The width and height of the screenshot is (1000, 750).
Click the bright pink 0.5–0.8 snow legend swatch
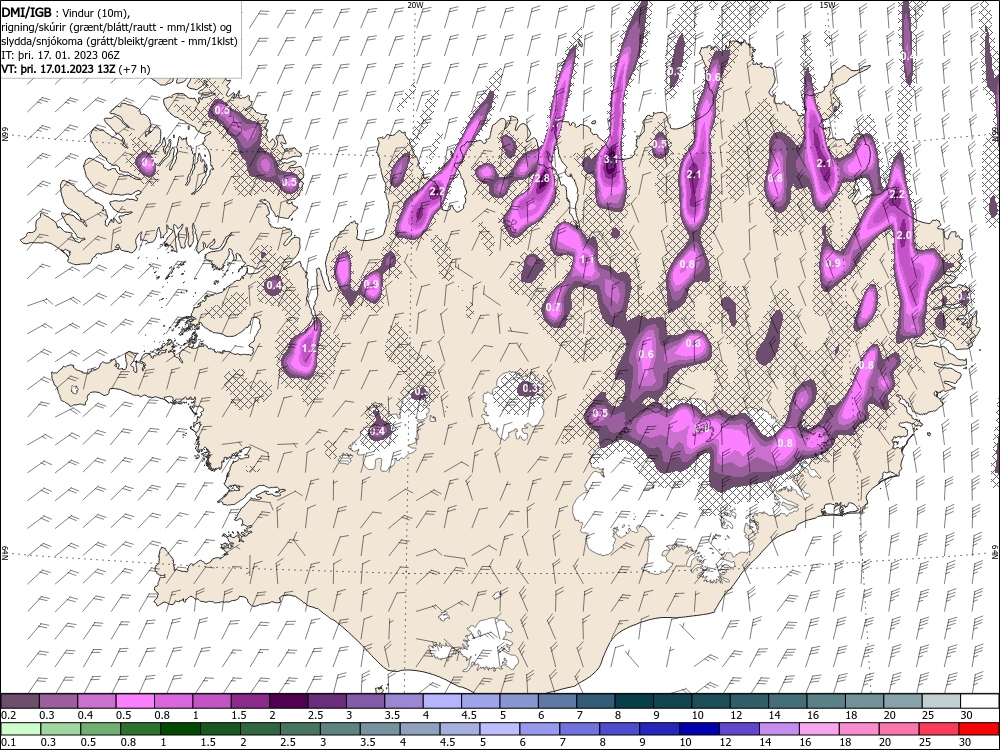(x=135, y=701)
